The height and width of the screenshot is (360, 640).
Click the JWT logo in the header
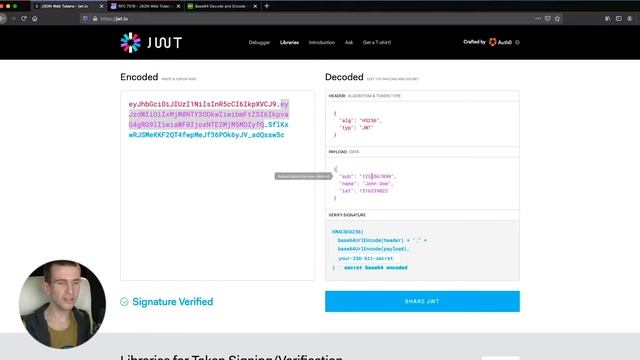(151, 42)
